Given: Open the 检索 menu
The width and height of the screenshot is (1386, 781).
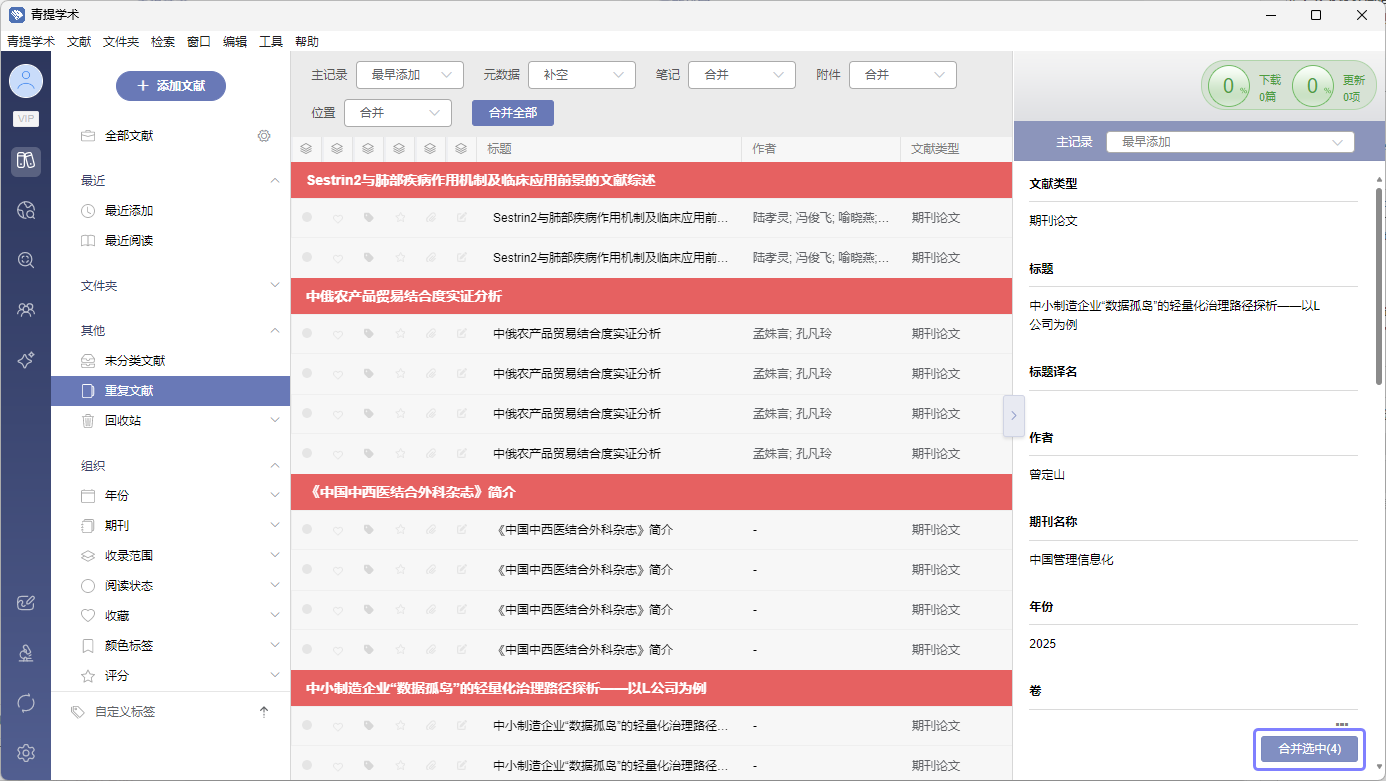Looking at the screenshot, I should click(x=163, y=41).
